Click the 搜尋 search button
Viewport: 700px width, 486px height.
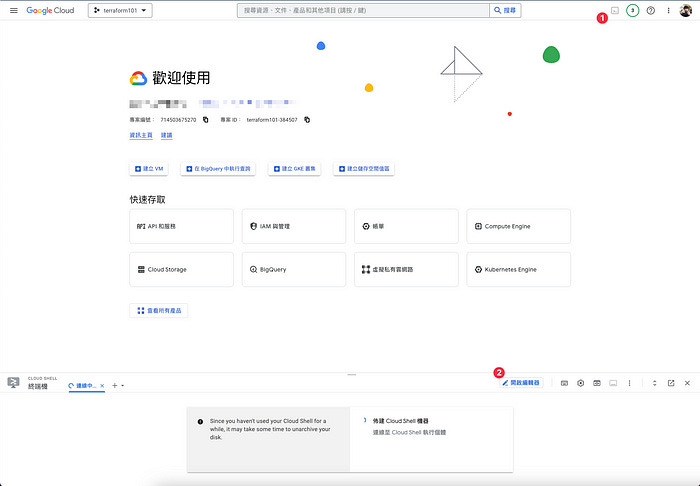505,10
